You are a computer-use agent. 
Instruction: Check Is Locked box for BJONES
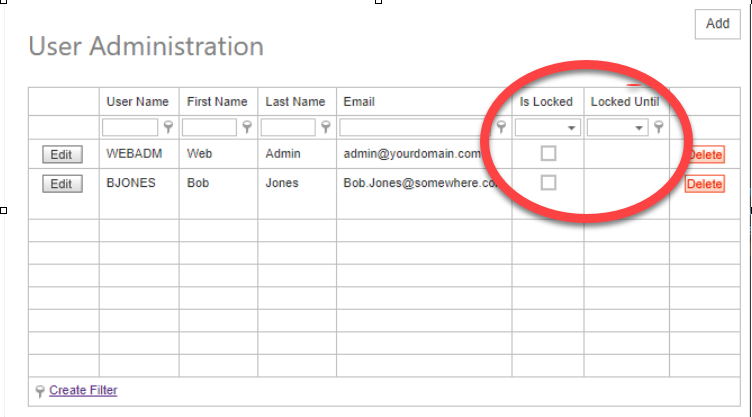click(x=548, y=183)
